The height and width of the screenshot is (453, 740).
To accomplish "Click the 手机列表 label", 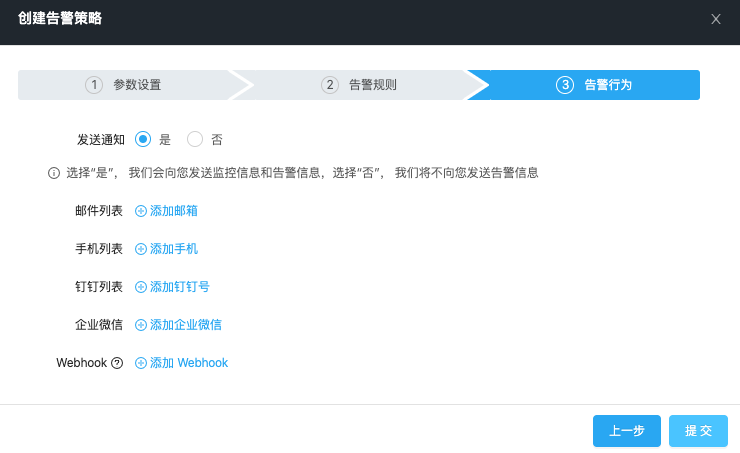I will tap(99, 249).
